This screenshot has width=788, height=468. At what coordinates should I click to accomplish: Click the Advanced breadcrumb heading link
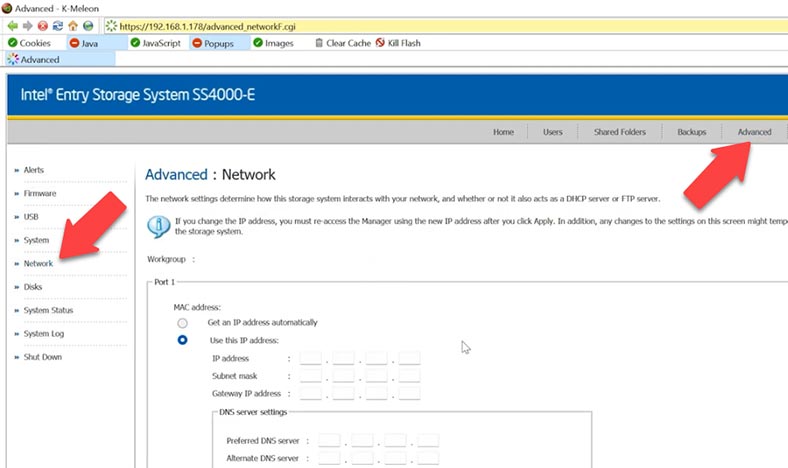point(176,174)
